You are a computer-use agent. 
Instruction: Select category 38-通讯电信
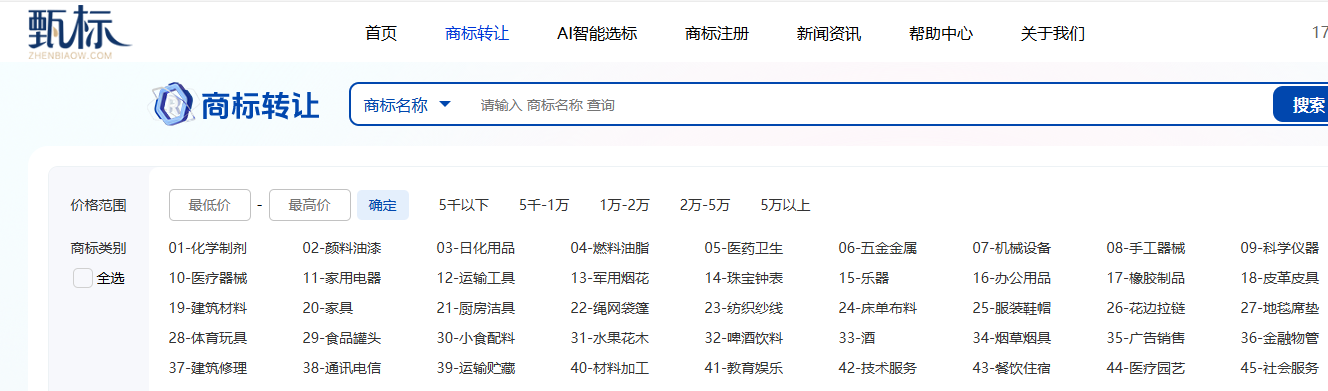point(342,368)
